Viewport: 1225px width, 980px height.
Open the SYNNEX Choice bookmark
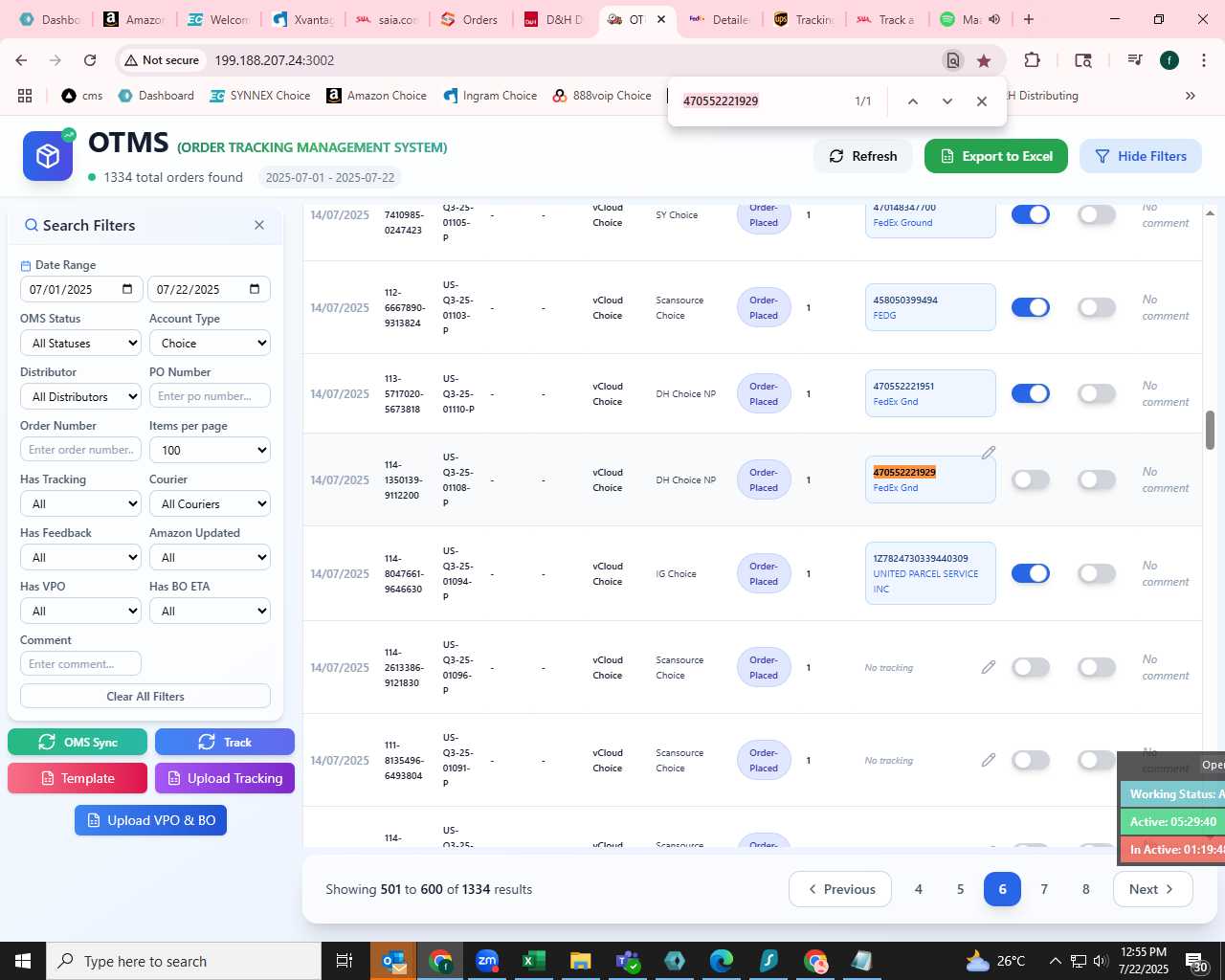tap(260, 96)
